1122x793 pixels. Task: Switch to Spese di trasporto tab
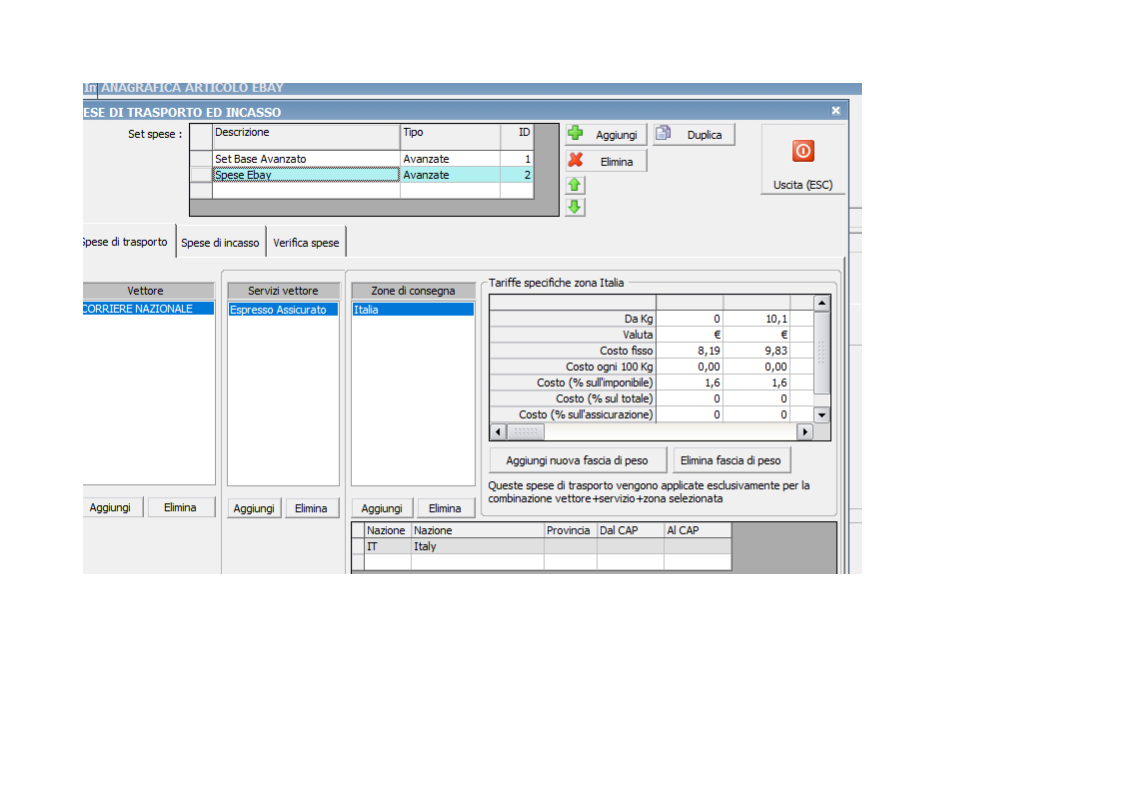tap(128, 242)
